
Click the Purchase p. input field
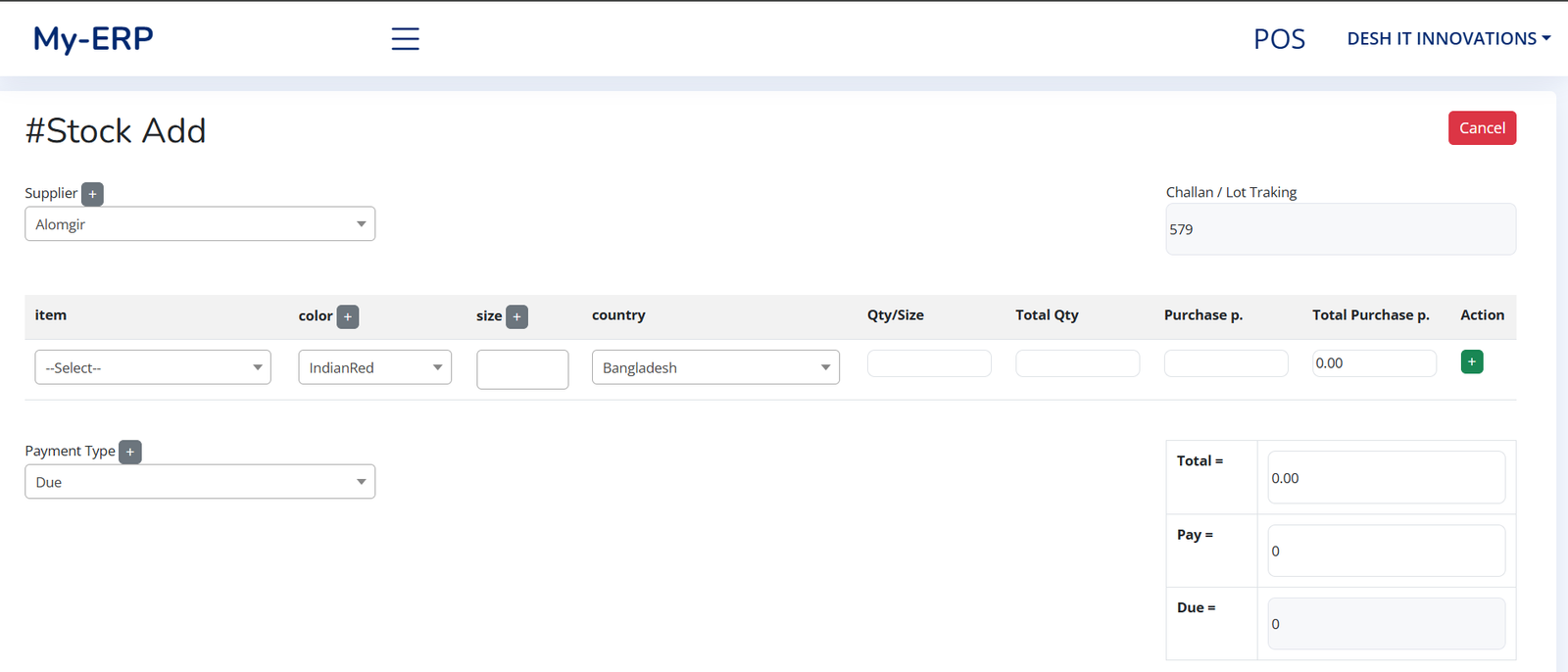tap(1225, 363)
